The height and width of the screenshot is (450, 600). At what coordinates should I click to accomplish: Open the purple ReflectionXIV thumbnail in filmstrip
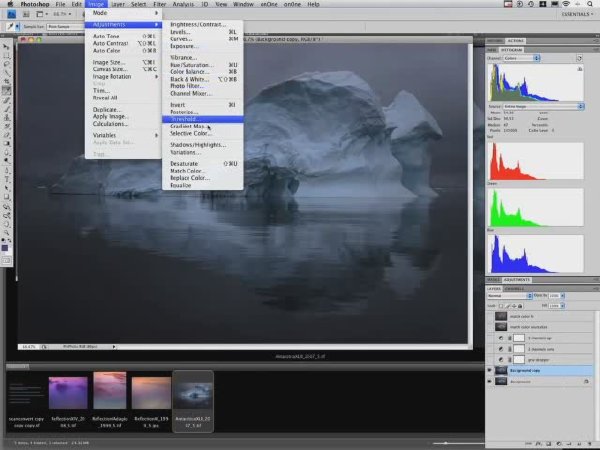[68, 393]
